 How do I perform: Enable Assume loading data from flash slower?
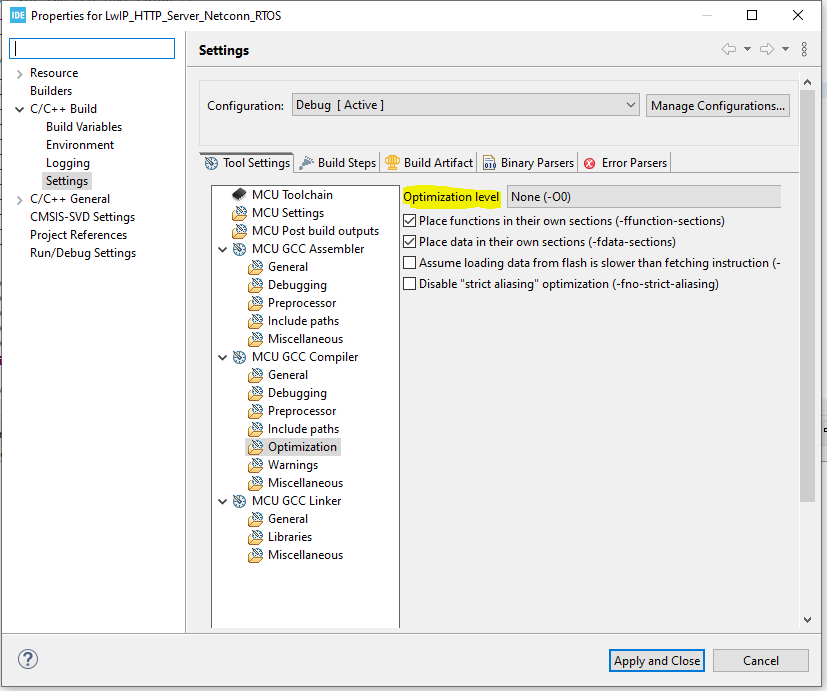(x=409, y=263)
